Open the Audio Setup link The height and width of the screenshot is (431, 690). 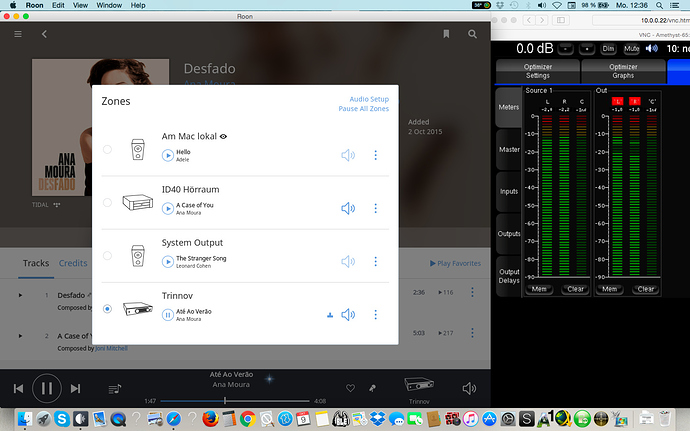pyautogui.click(x=369, y=99)
